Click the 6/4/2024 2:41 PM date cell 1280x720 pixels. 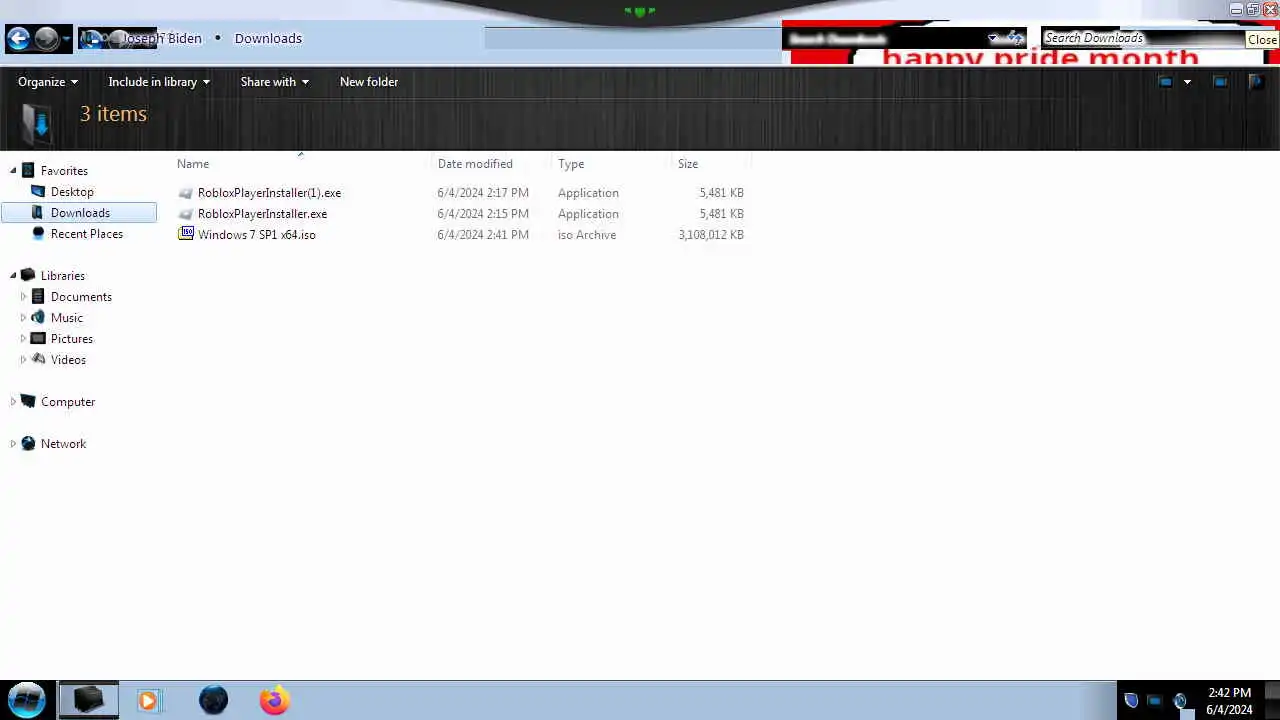pyautogui.click(x=483, y=235)
